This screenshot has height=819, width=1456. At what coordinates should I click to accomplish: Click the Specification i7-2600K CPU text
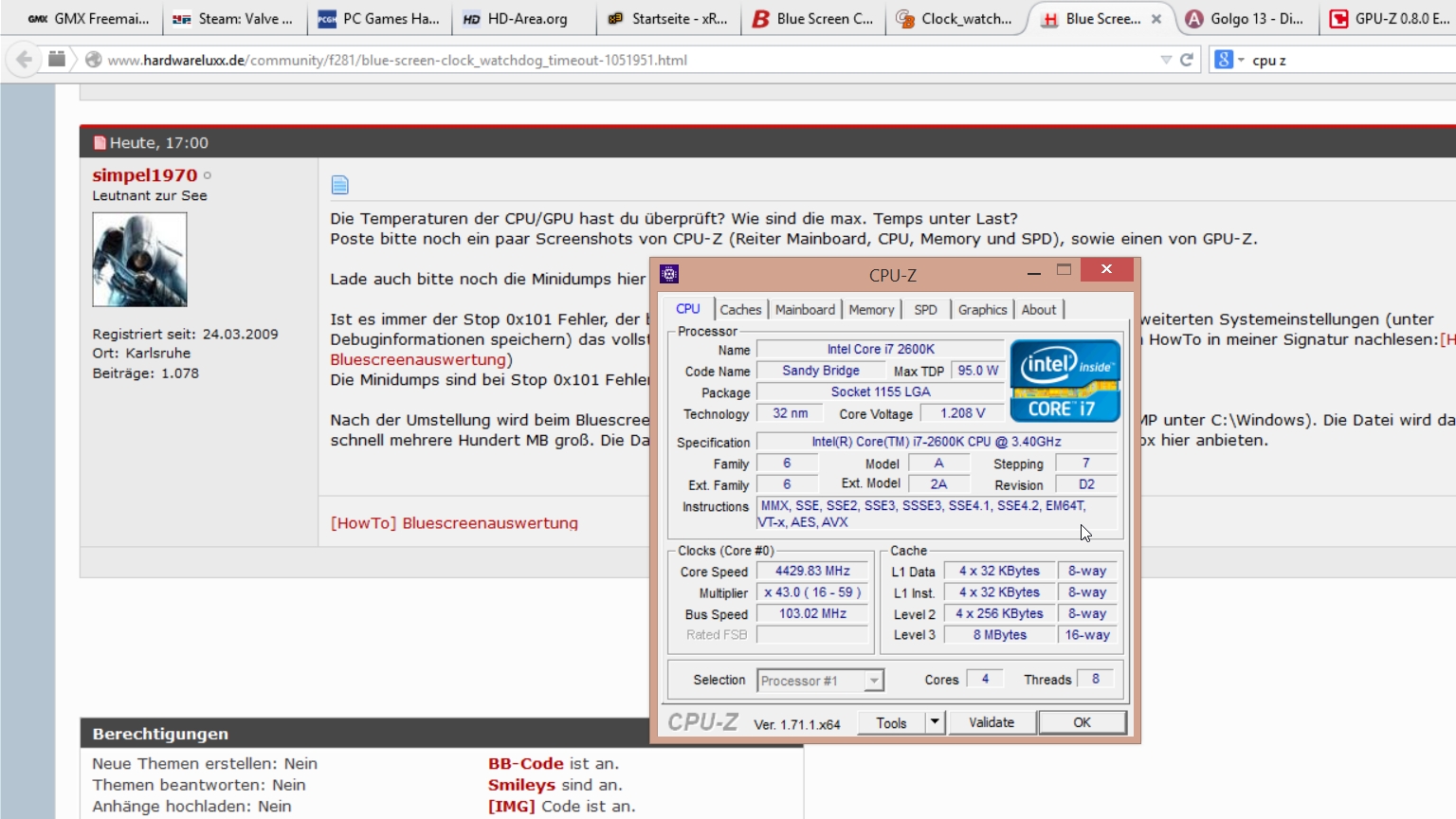937,442
